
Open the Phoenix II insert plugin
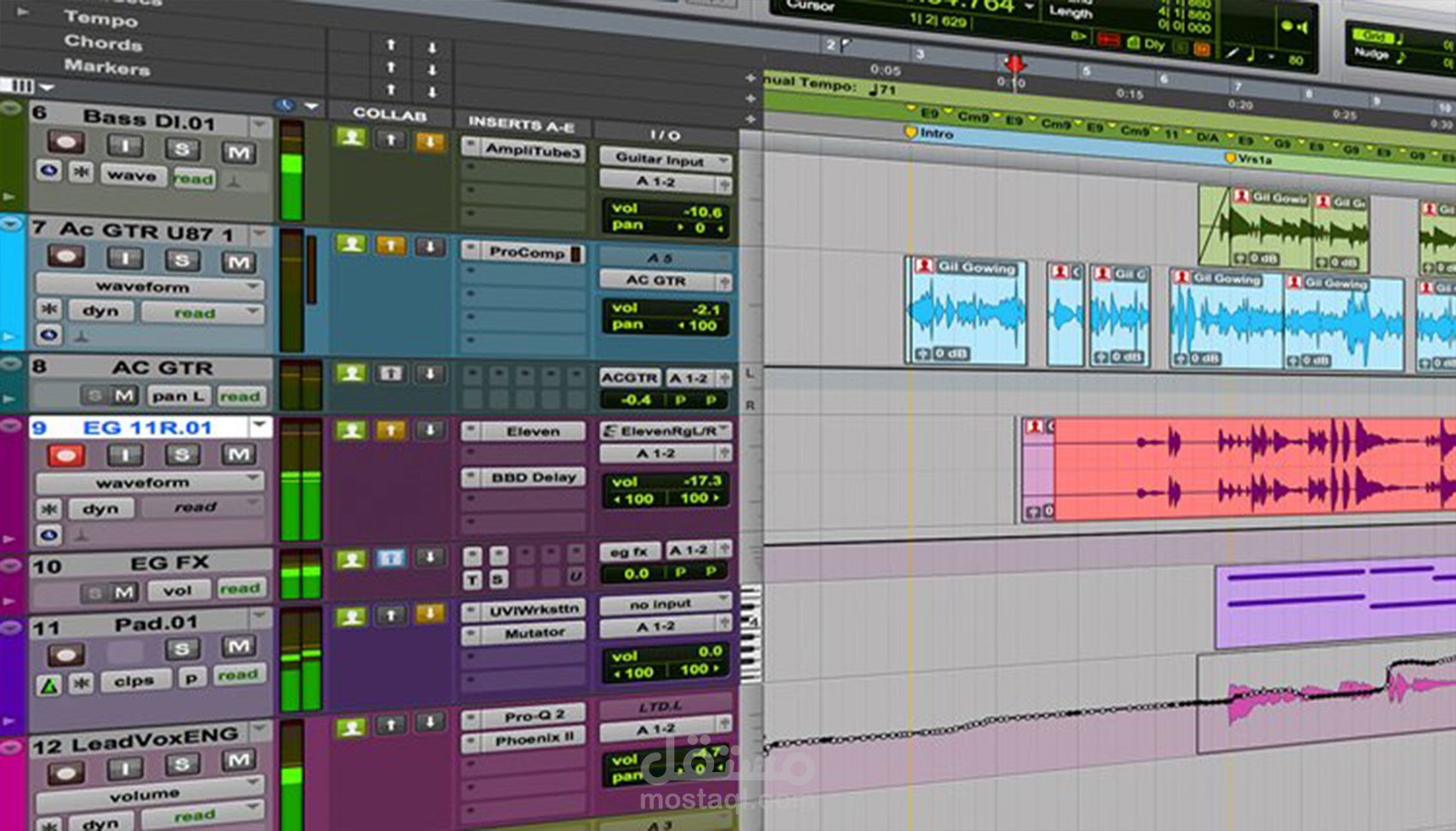523,738
